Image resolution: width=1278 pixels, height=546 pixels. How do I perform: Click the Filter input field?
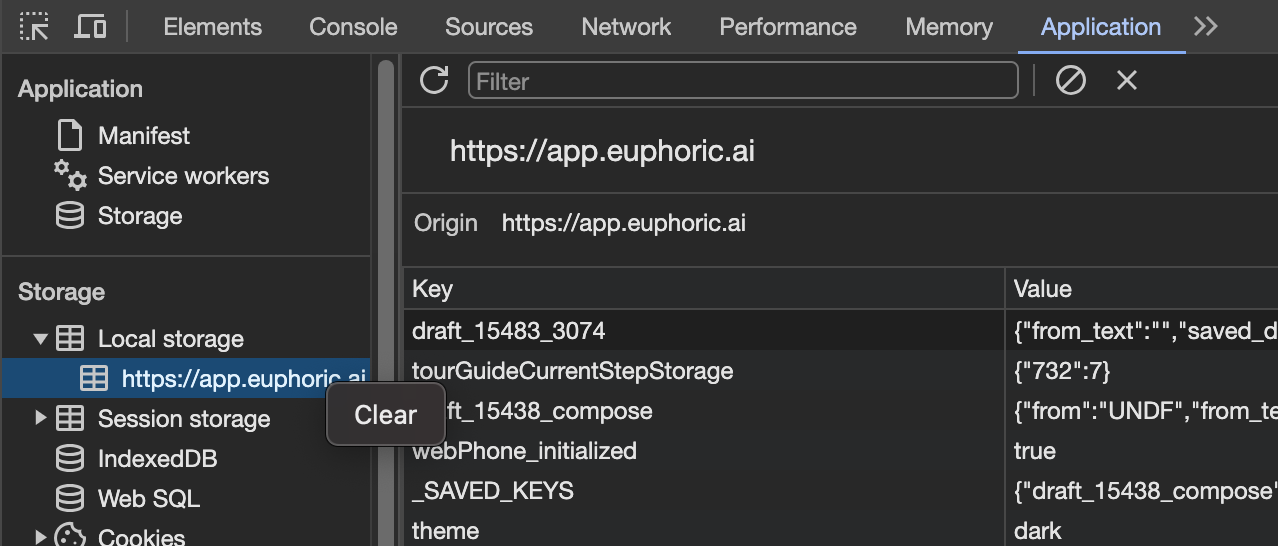click(742, 81)
